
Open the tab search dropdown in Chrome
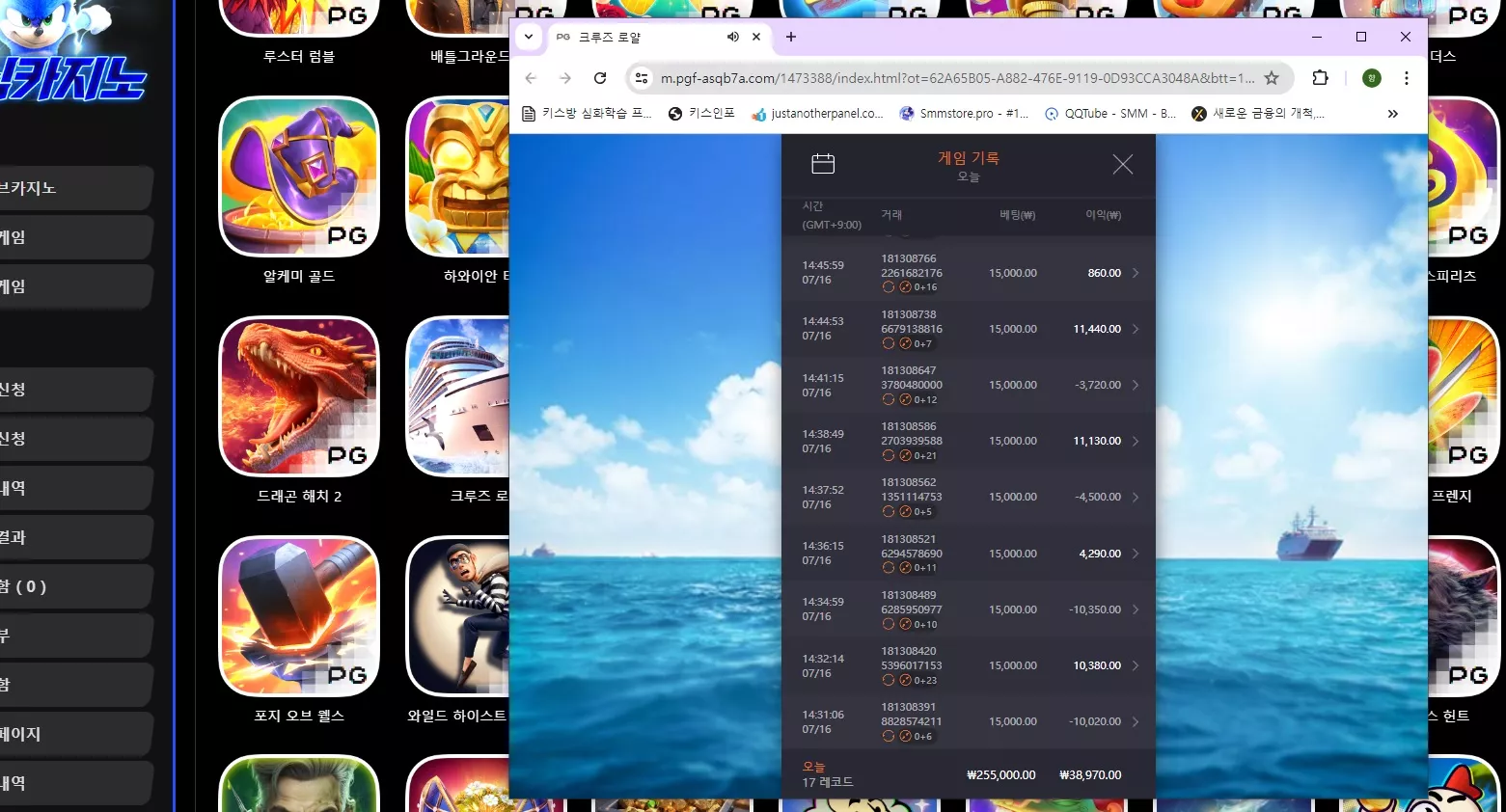tap(529, 37)
